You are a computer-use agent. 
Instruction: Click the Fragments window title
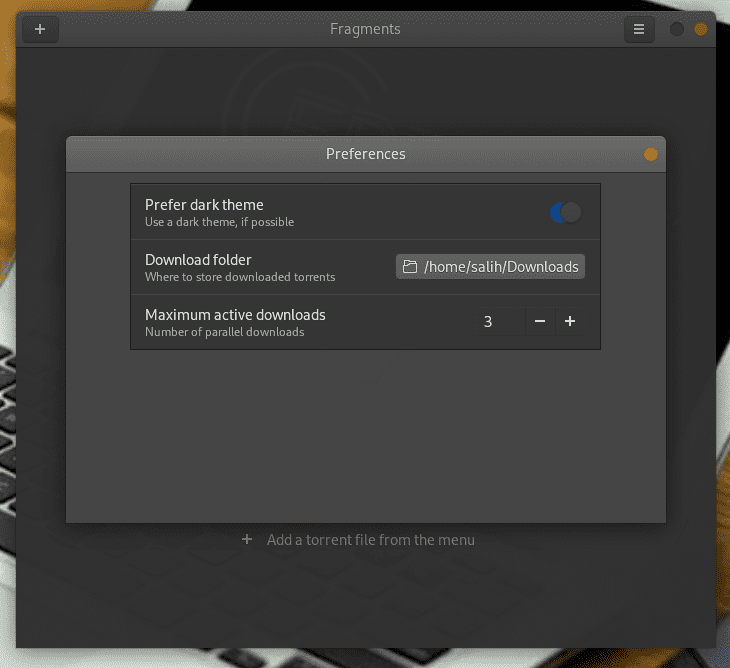click(365, 30)
